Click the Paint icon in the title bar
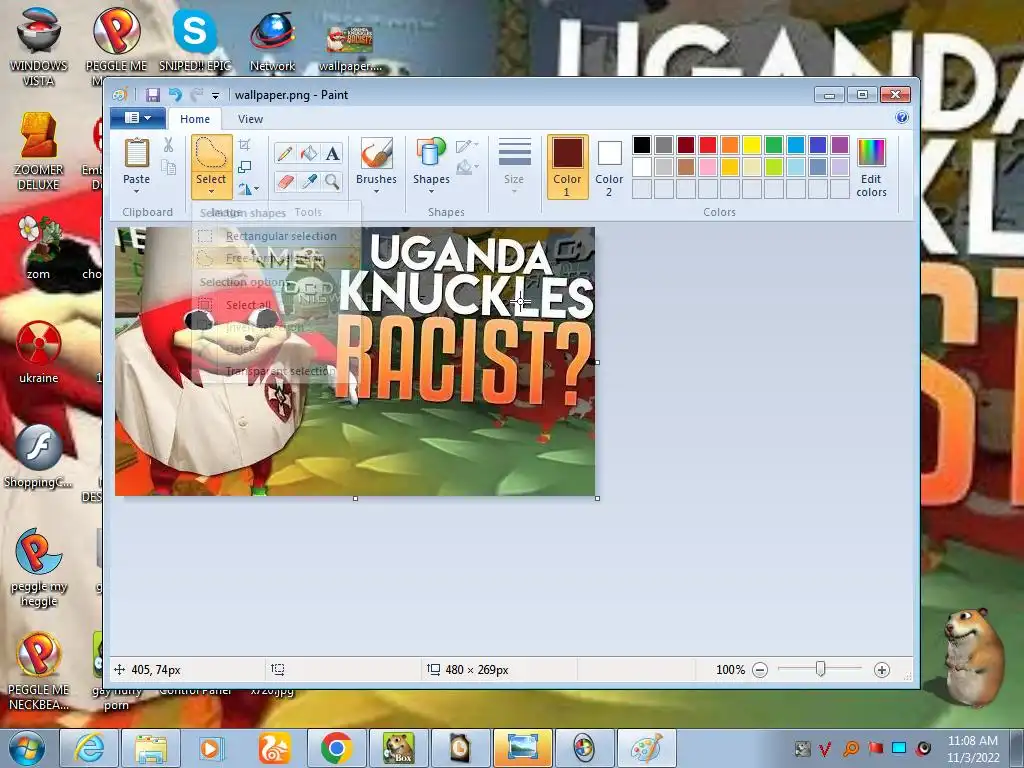This screenshot has width=1024, height=768. (120, 95)
